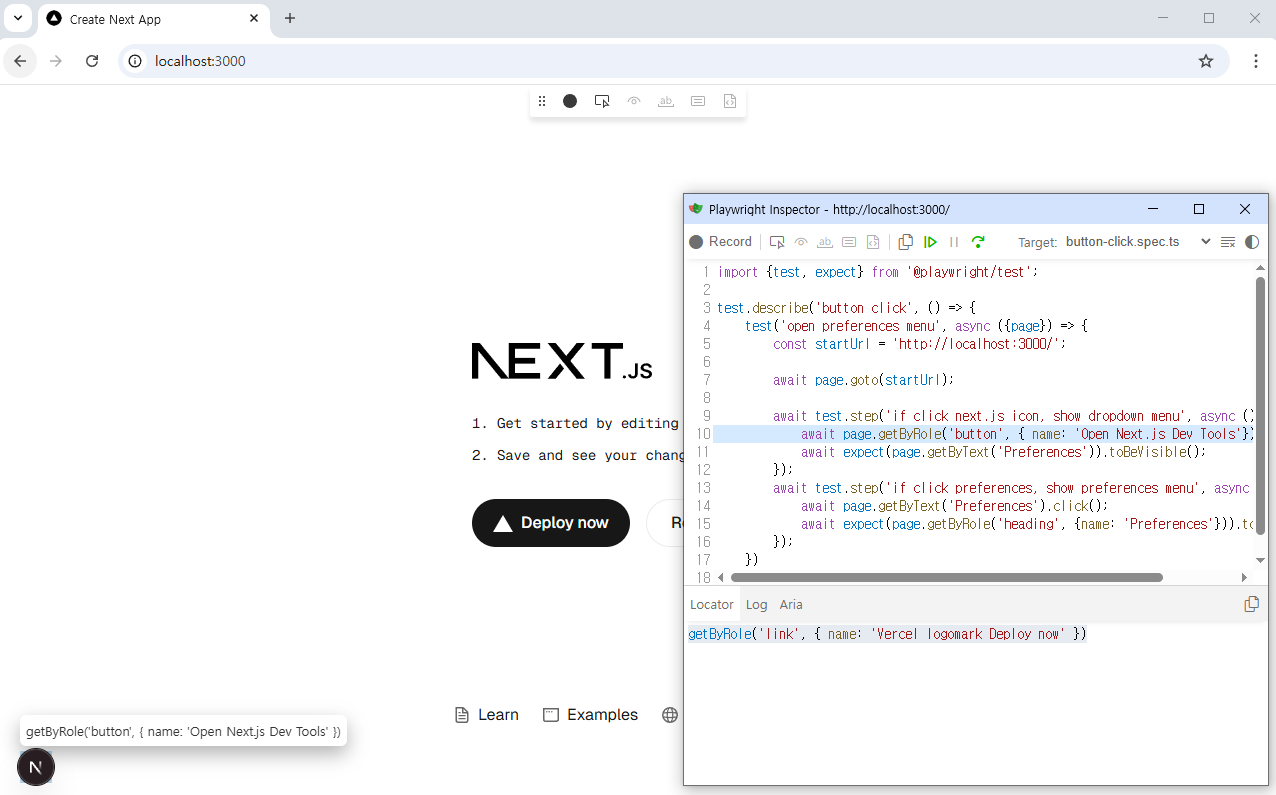The width and height of the screenshot is (1276, 795).
Task: Select Assert text 'ab' icon in floating toolbar
Action: pos(666,101)
